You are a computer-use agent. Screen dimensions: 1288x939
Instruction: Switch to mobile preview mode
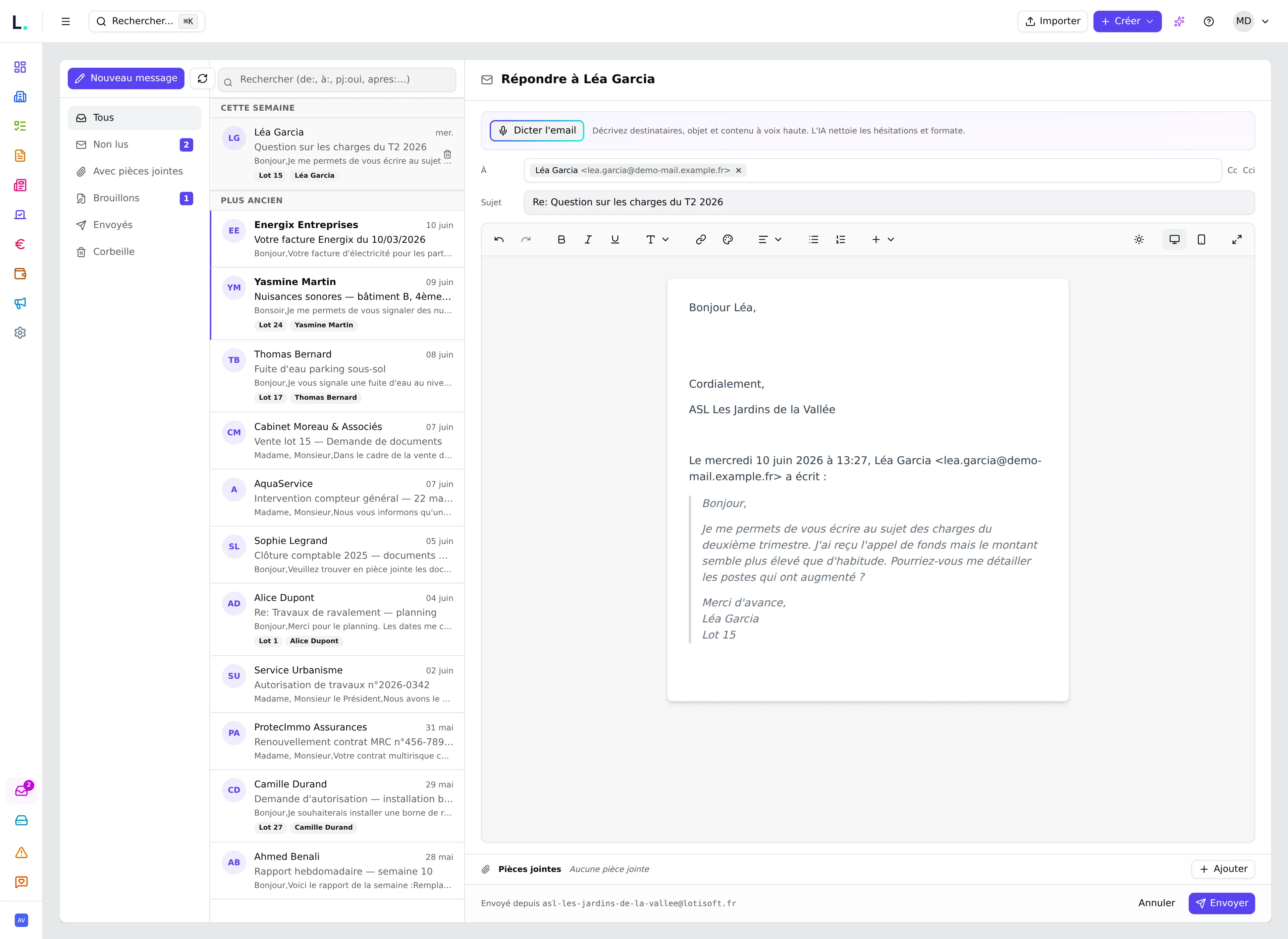[1201, 240]
